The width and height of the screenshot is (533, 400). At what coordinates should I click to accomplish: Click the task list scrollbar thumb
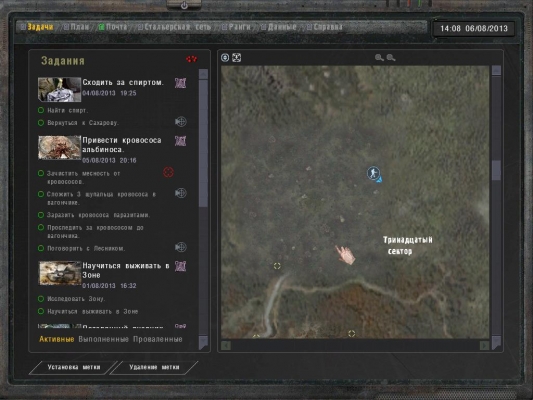203,143
